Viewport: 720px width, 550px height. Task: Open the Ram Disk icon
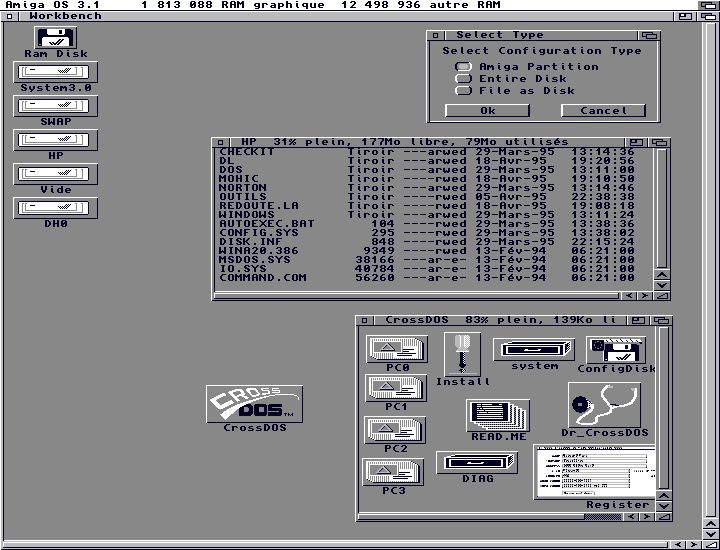point(56,38)
